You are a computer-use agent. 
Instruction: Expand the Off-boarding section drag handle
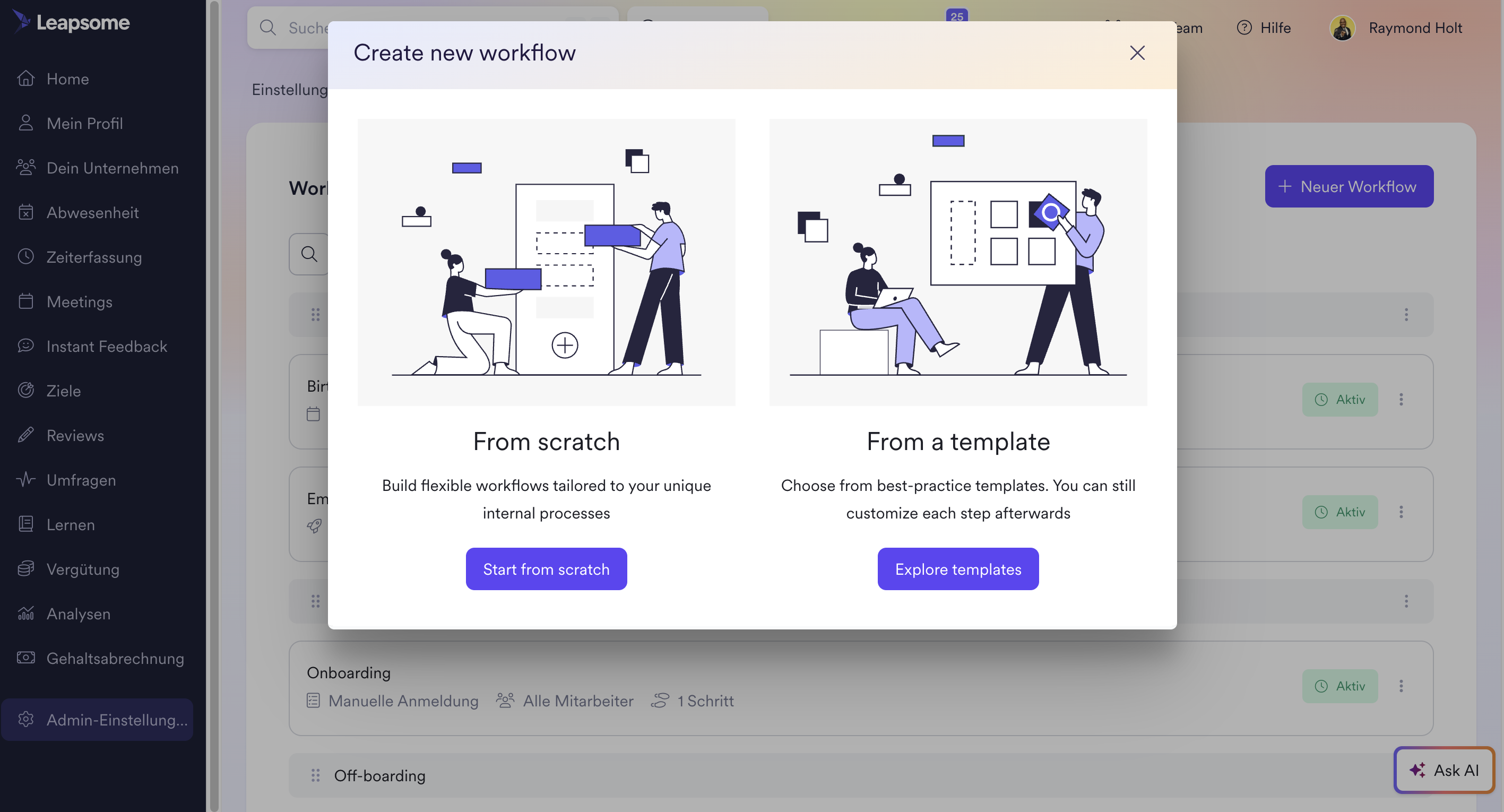click(x=315, y=775)
